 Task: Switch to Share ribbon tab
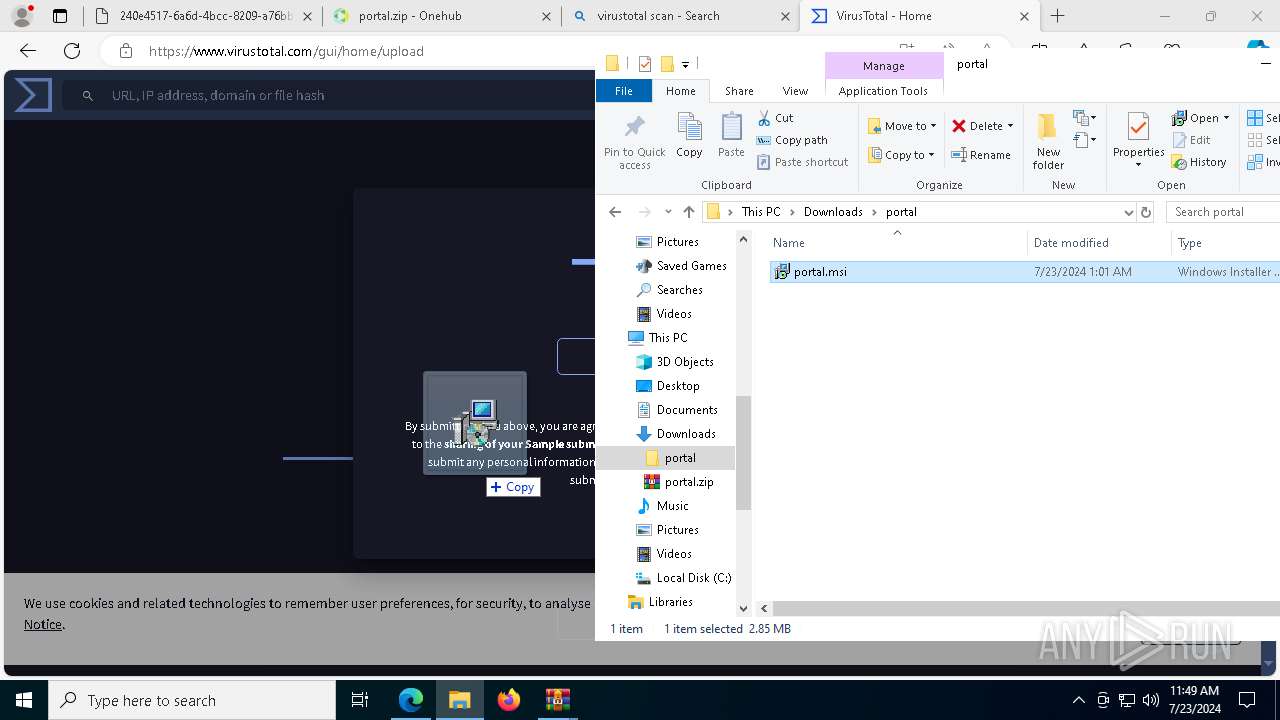point(739,91)
